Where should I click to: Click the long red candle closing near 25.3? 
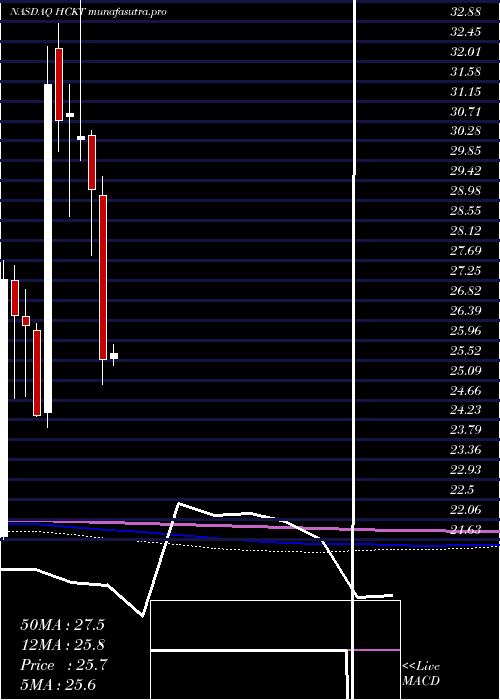coord(103,277)
